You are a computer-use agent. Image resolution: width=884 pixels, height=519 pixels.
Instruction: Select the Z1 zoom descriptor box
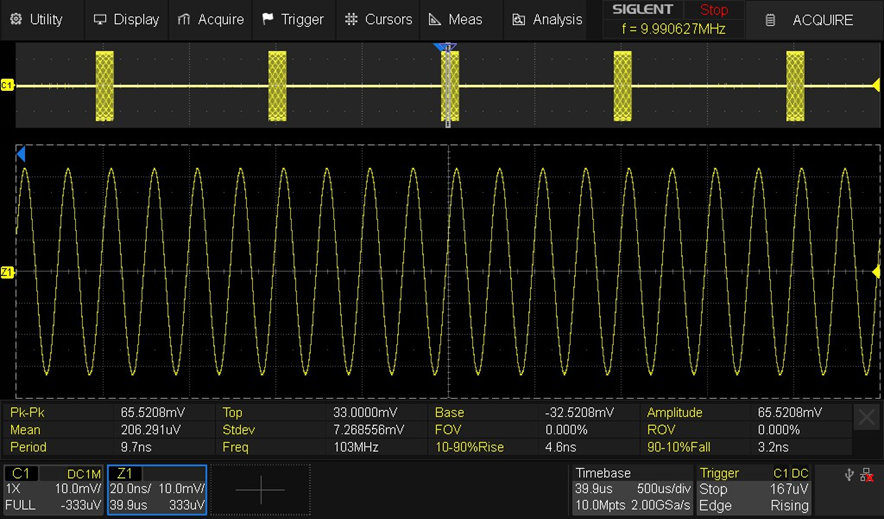tap(157, 489)
